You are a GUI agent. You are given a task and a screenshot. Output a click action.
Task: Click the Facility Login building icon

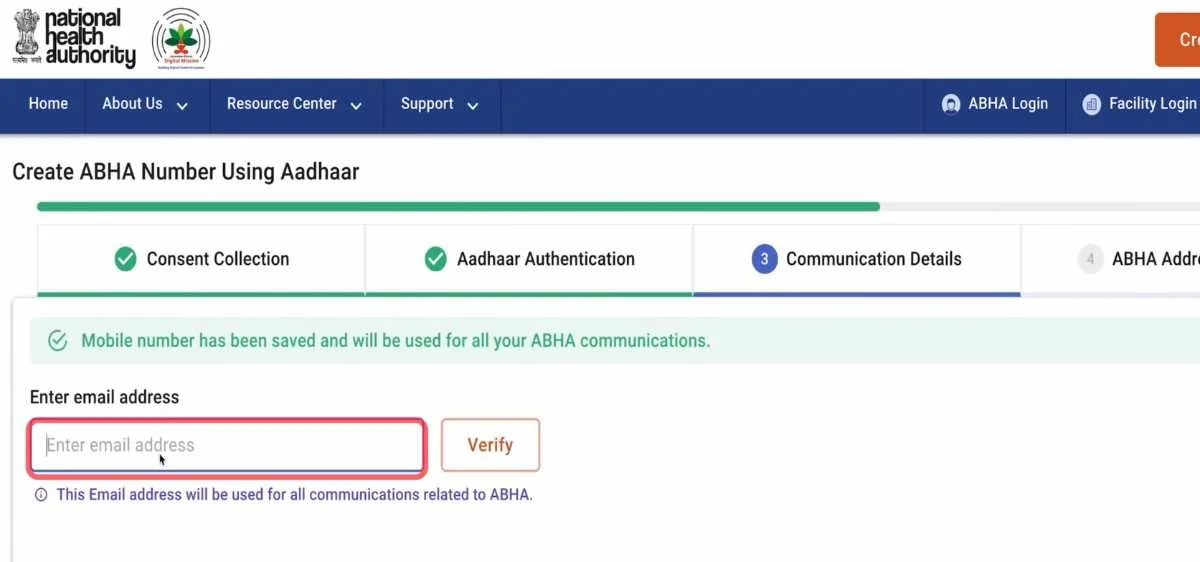(x=1091, y=104)
